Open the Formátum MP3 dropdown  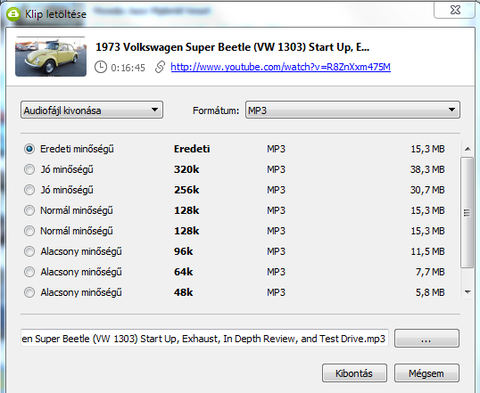click(x=353, y=110)
